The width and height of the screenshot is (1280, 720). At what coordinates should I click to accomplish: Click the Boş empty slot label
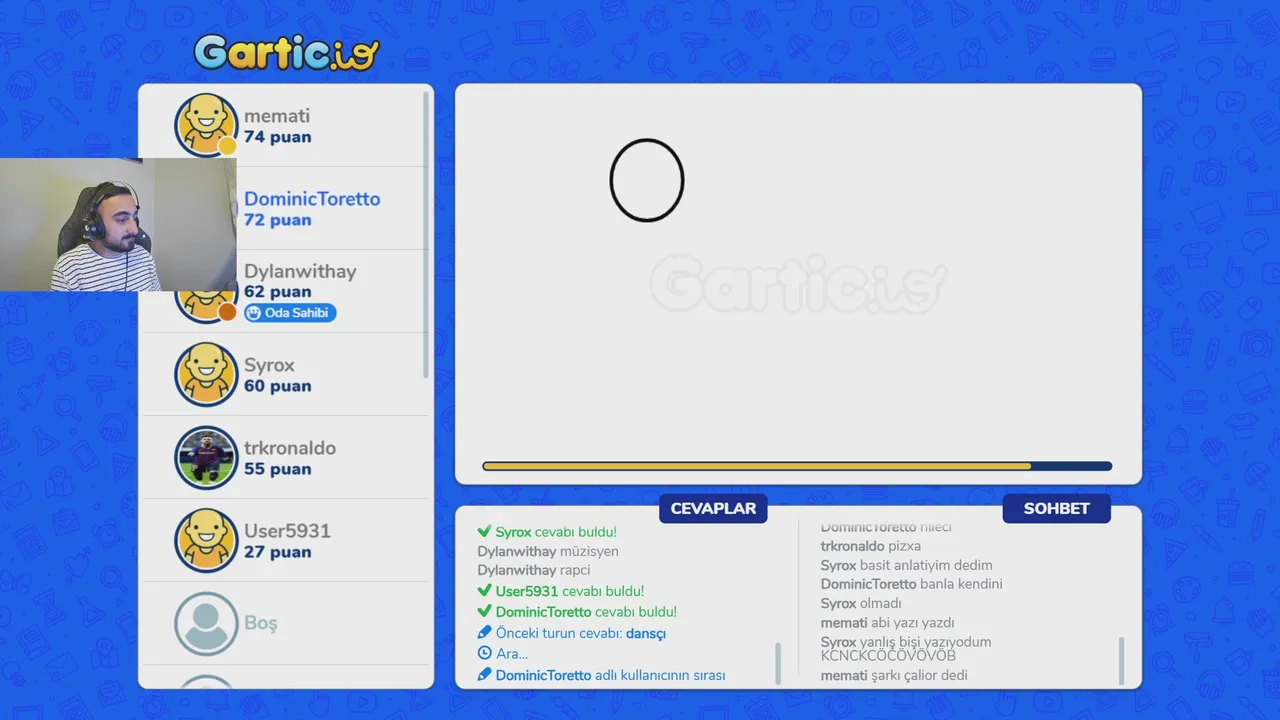[x=261, y=623]
